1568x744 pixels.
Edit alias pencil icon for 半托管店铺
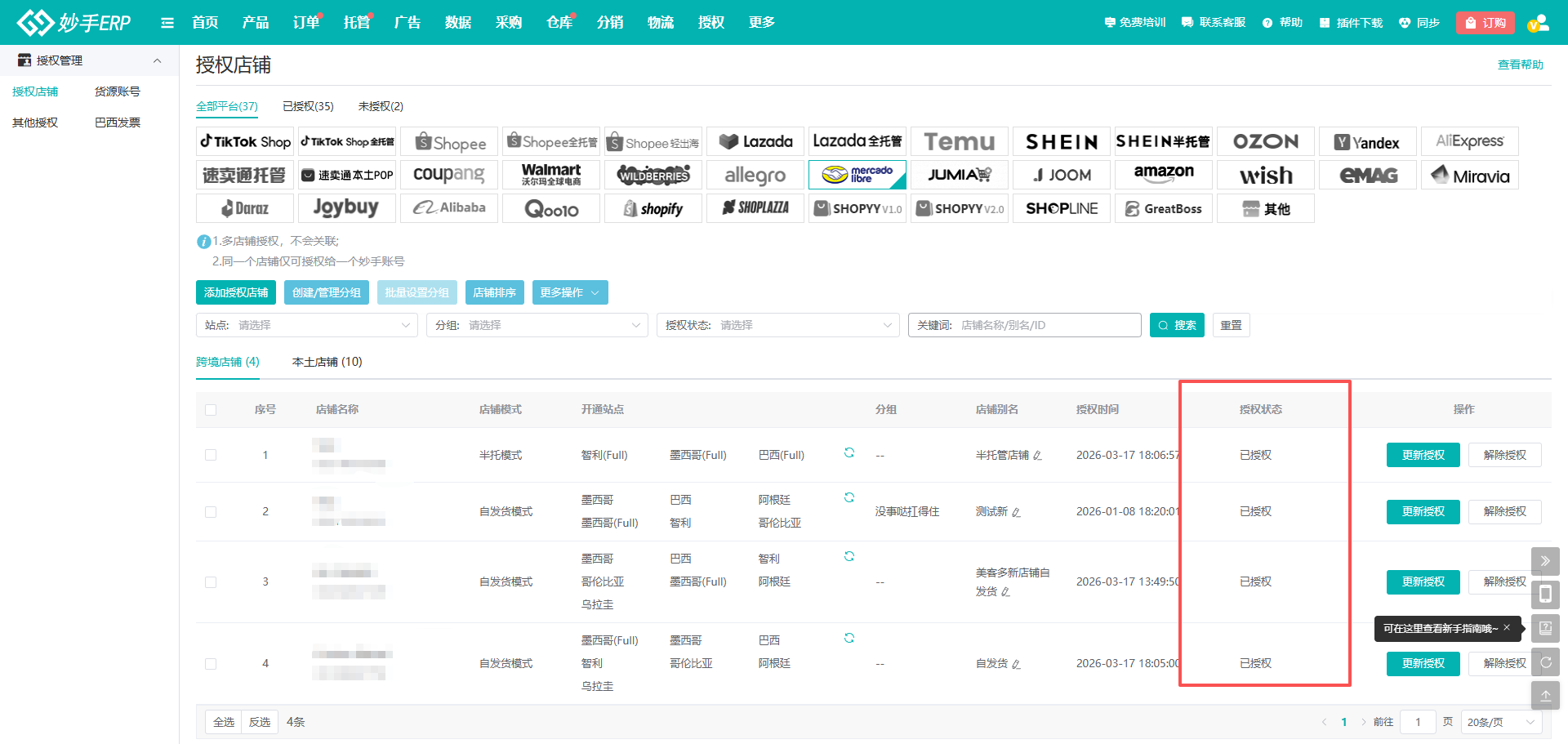1037,456
